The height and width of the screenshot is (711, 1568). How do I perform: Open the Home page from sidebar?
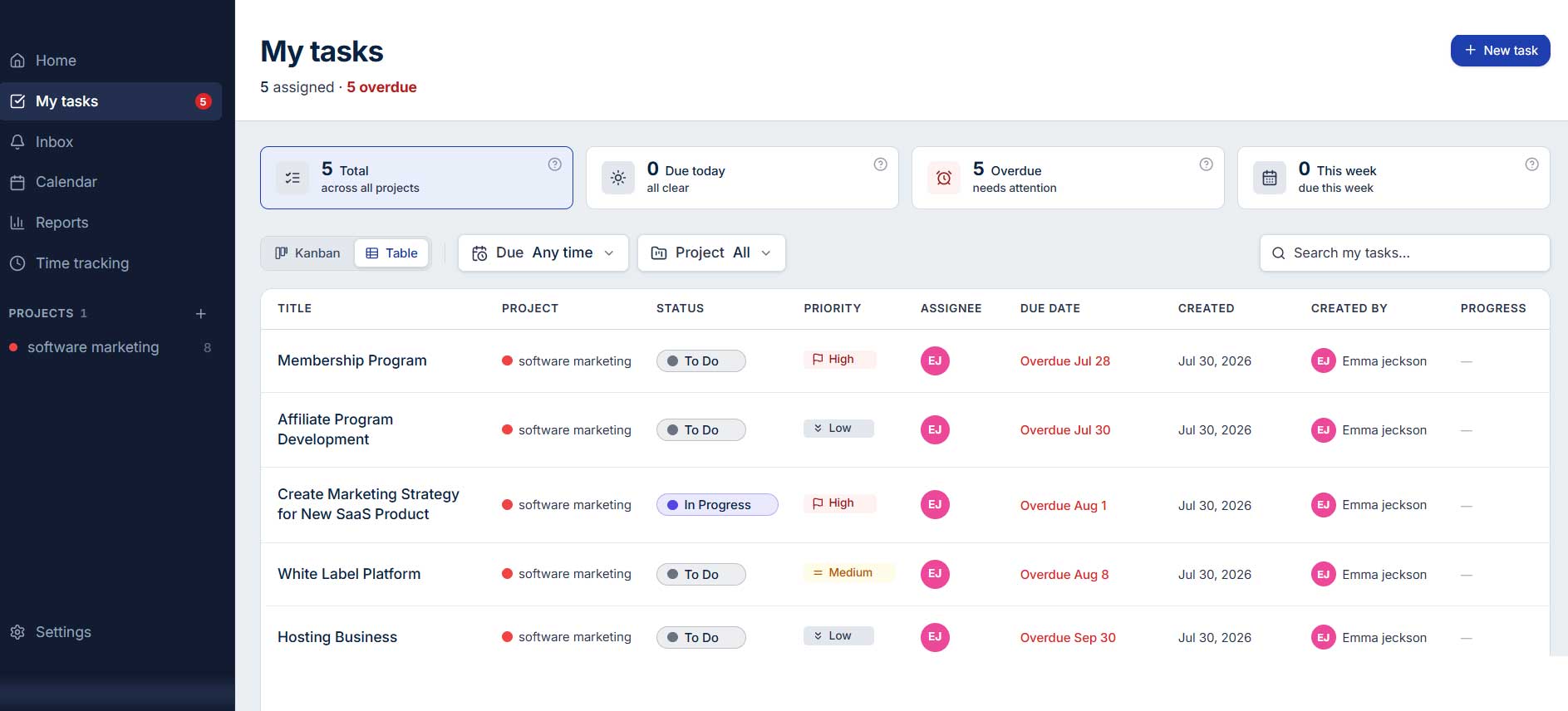pos(56,61)
